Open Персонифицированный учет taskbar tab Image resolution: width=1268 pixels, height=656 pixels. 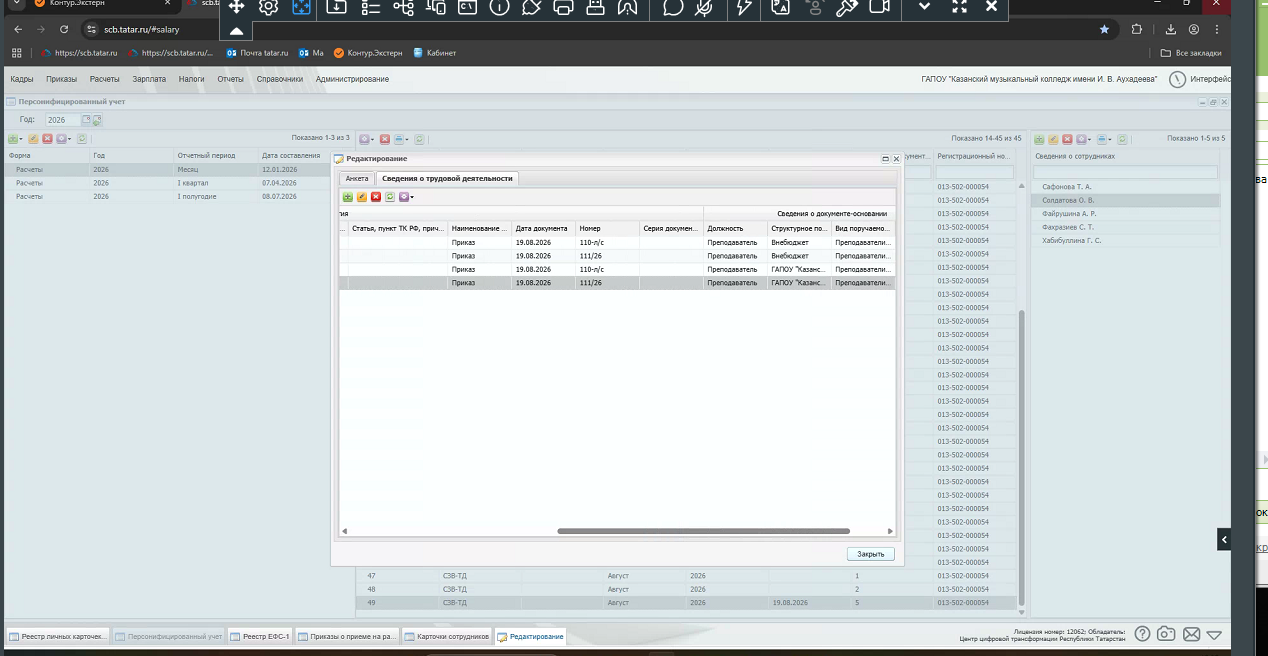point(168,636)
